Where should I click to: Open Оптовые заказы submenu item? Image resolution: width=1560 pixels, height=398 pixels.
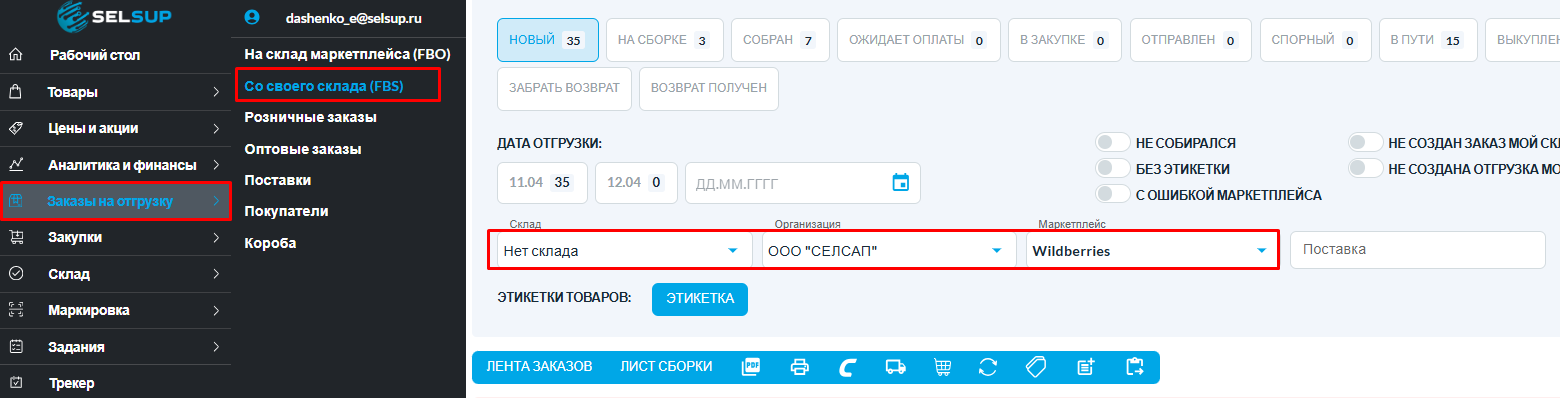point(303,149)
